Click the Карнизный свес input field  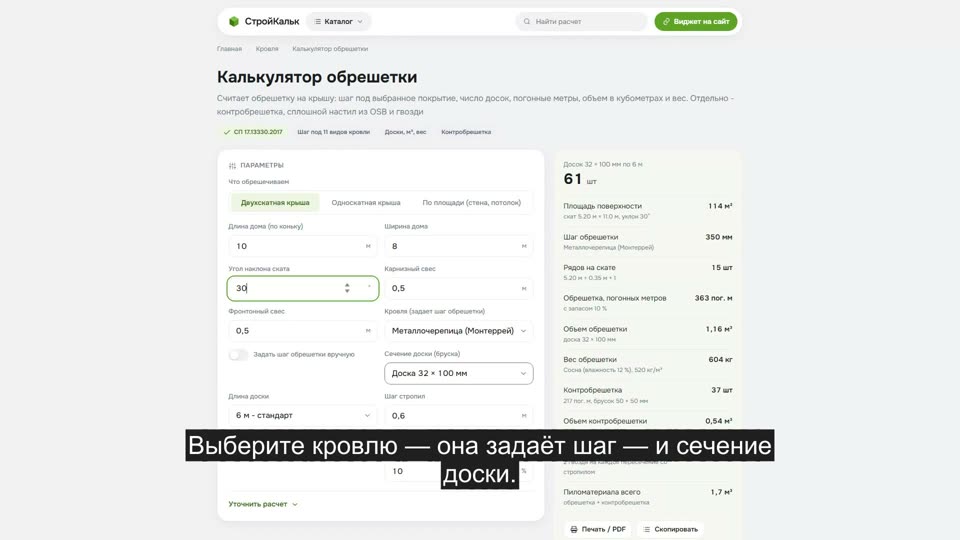click(459, 288)
